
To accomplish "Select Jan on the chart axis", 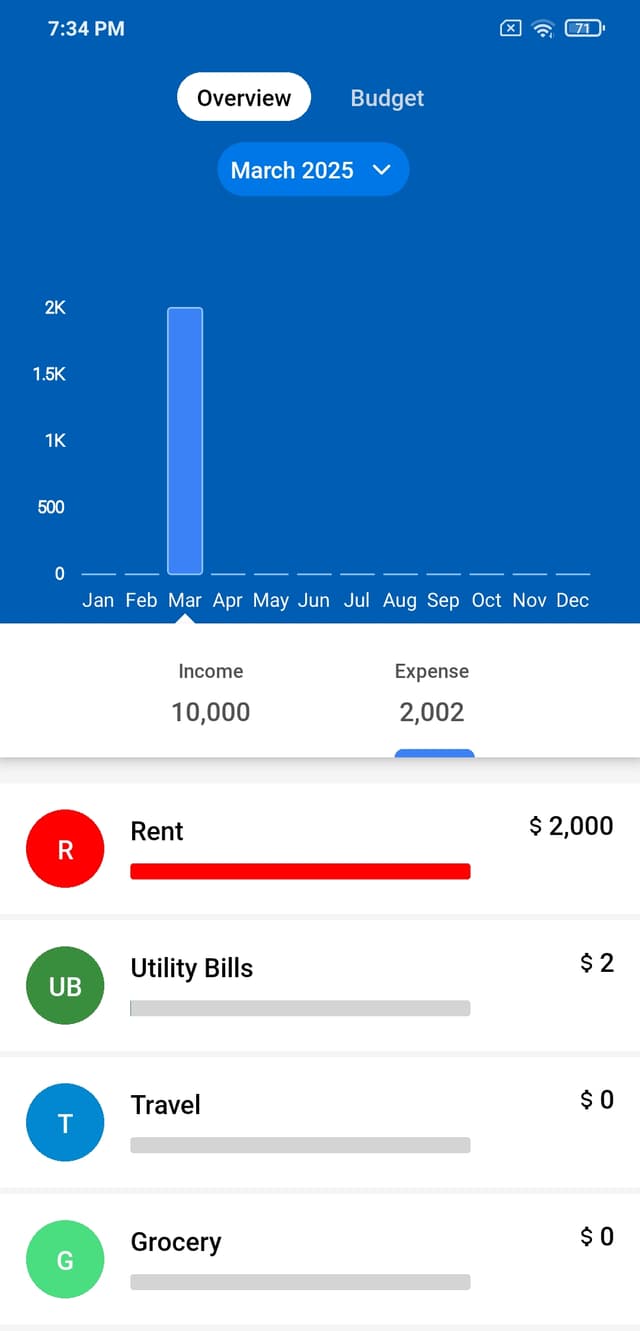I will tap(98, 600).
